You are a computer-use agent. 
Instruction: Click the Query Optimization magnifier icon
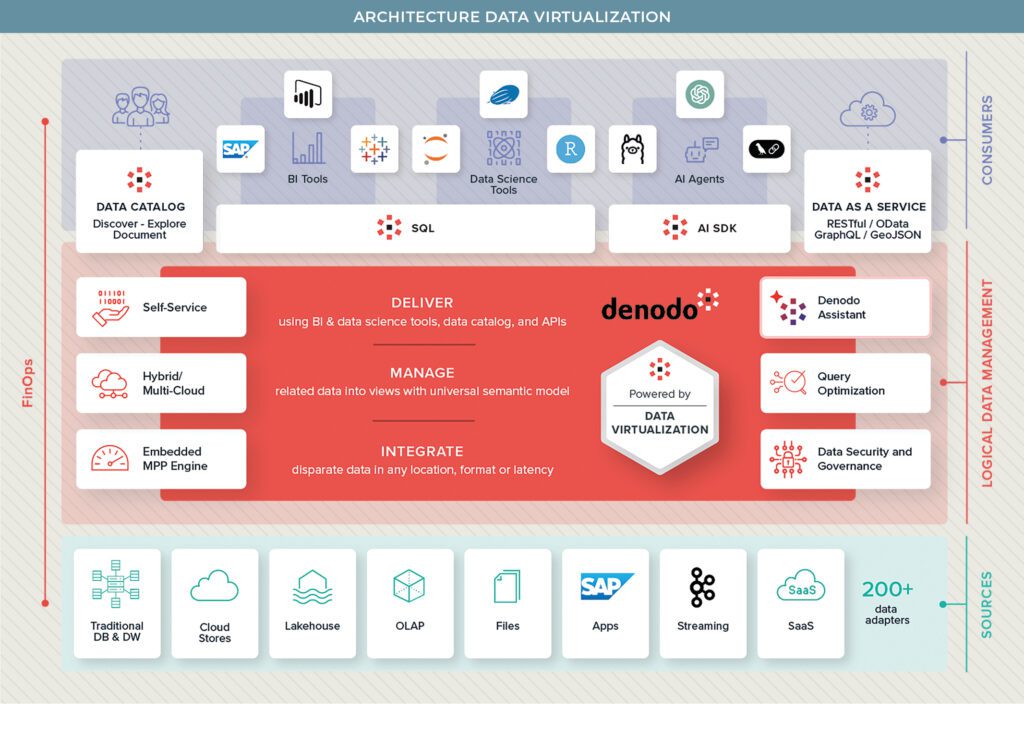click(788, 382)
